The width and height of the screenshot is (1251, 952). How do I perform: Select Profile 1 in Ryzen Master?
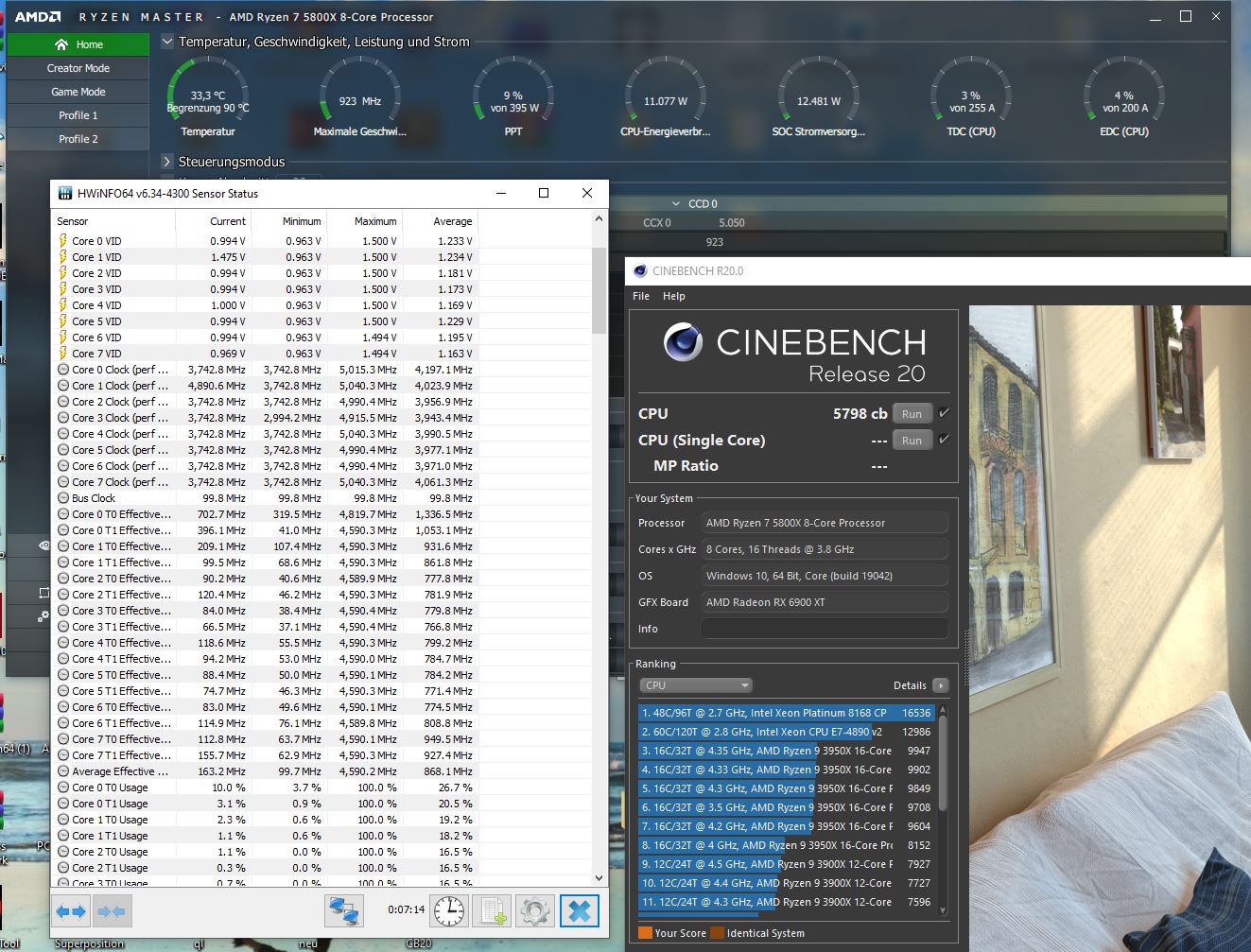click(78, 115)
